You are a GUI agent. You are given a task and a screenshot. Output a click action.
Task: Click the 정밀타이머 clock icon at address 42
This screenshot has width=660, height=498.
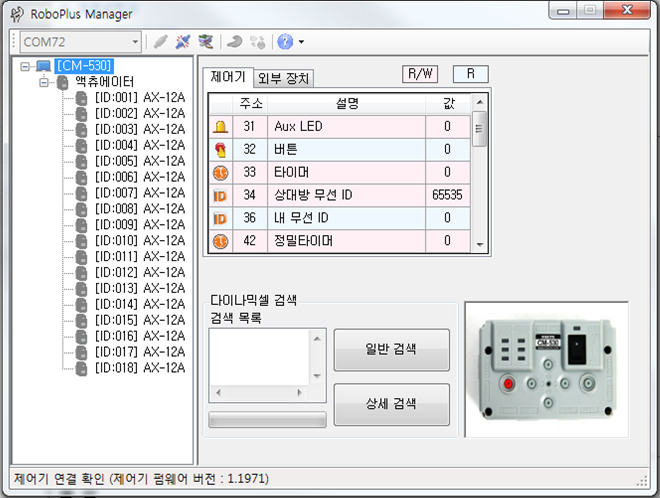(220, 241)
